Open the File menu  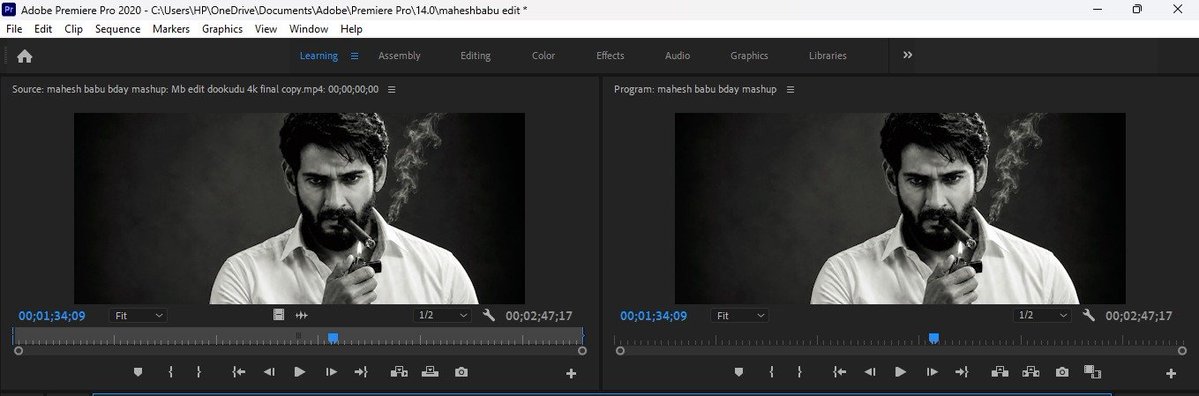coord(14,29)
